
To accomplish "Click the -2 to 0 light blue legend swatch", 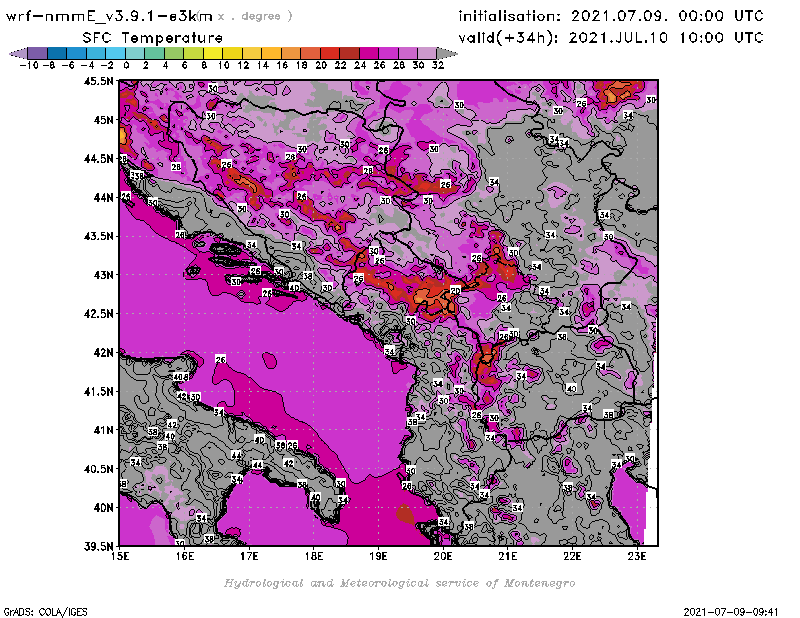I will [115, 53].
